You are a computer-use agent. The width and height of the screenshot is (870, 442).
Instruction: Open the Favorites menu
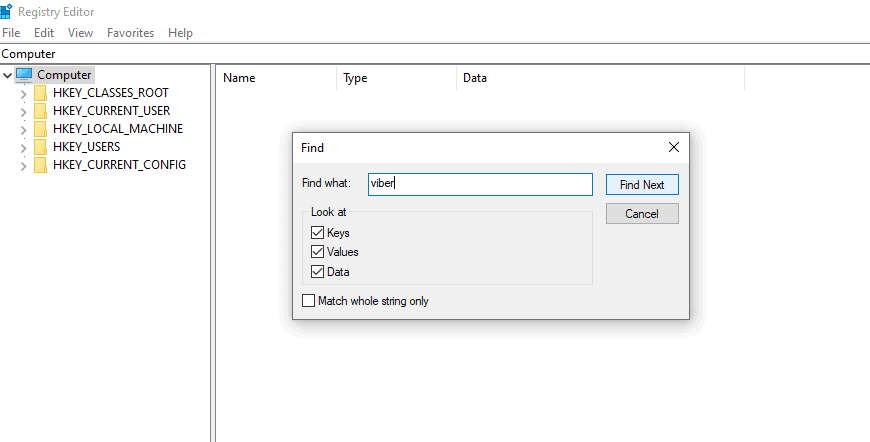click(130, 33)
